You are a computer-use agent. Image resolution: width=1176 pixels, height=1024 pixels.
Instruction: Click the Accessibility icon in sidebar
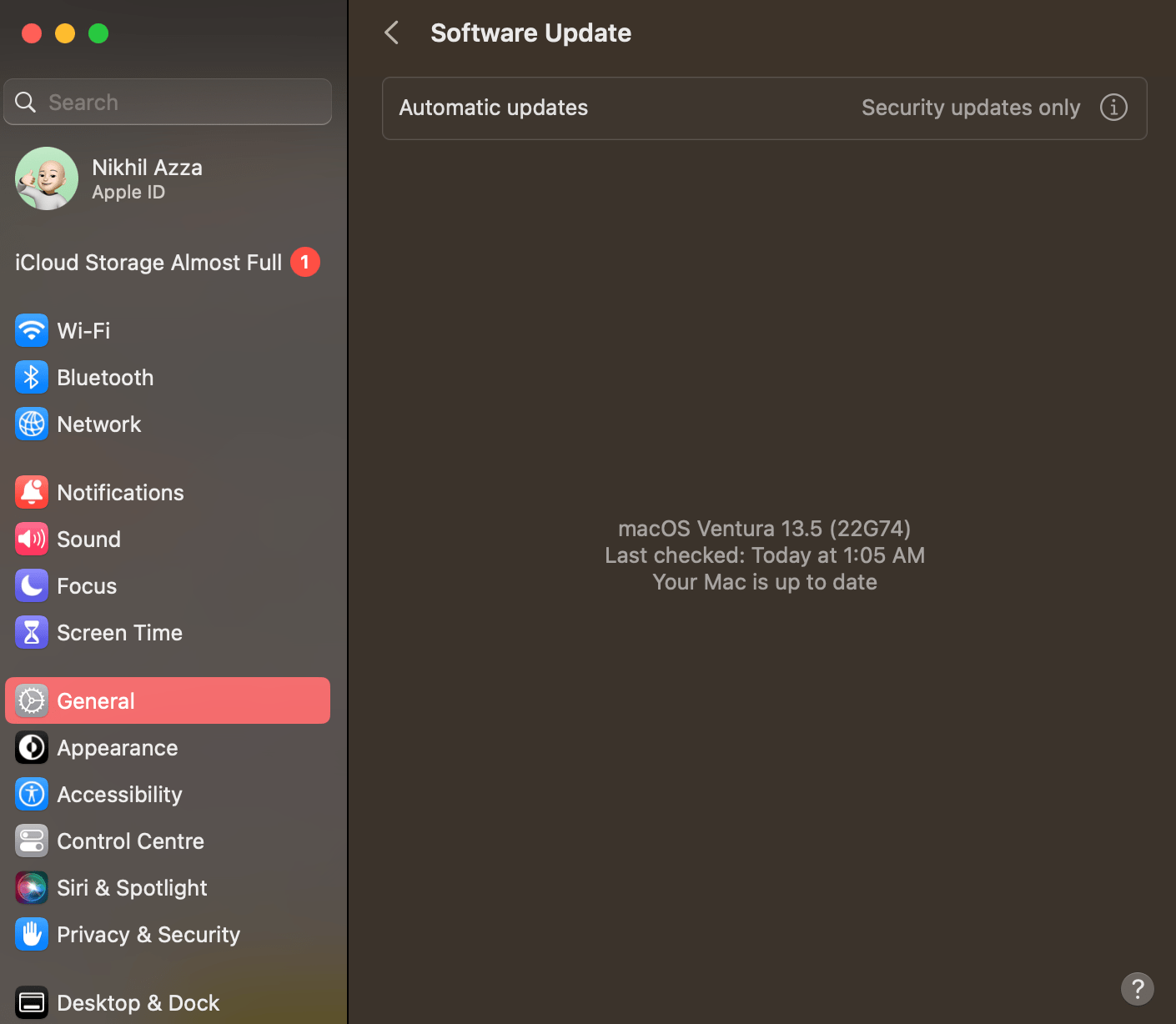tap(32, 795)
